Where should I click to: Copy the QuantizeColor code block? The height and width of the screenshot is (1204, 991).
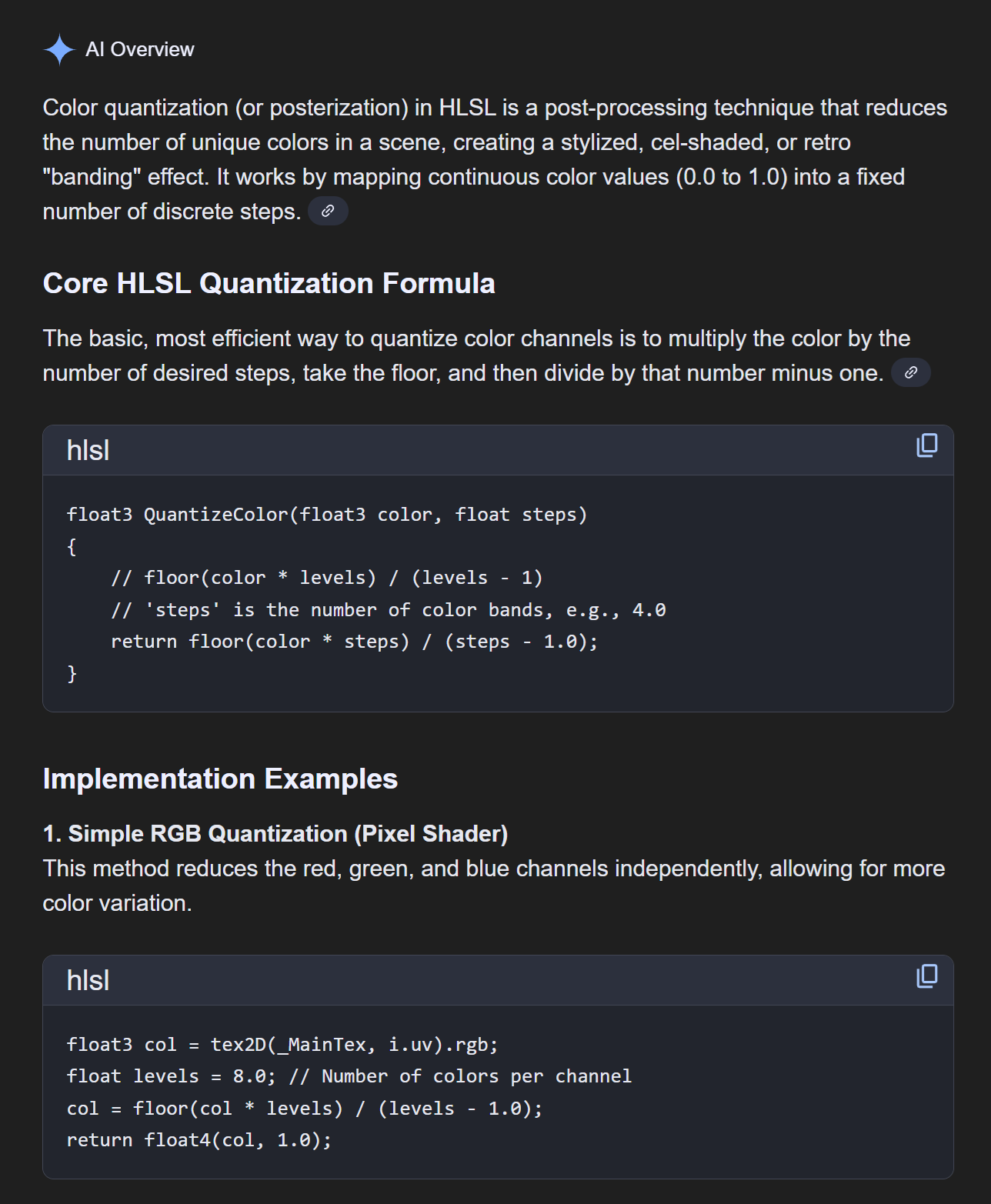pyautogui.click(x=927, y=445)
